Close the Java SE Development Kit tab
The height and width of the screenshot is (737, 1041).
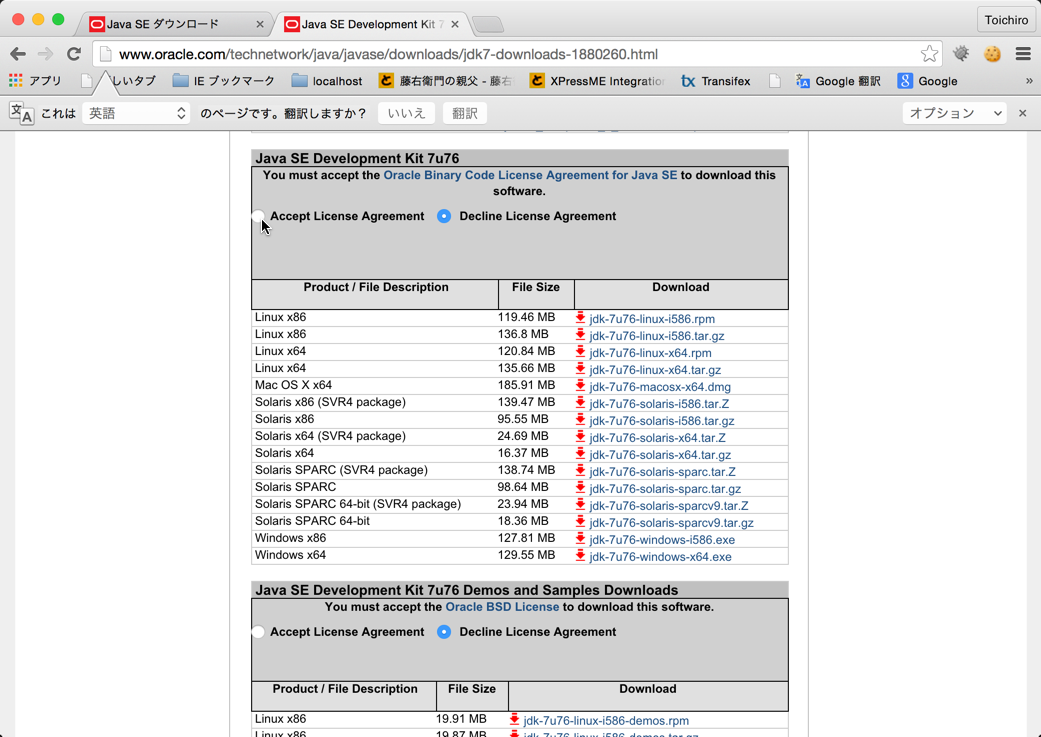pyautogui.click(x=455, y=25)
